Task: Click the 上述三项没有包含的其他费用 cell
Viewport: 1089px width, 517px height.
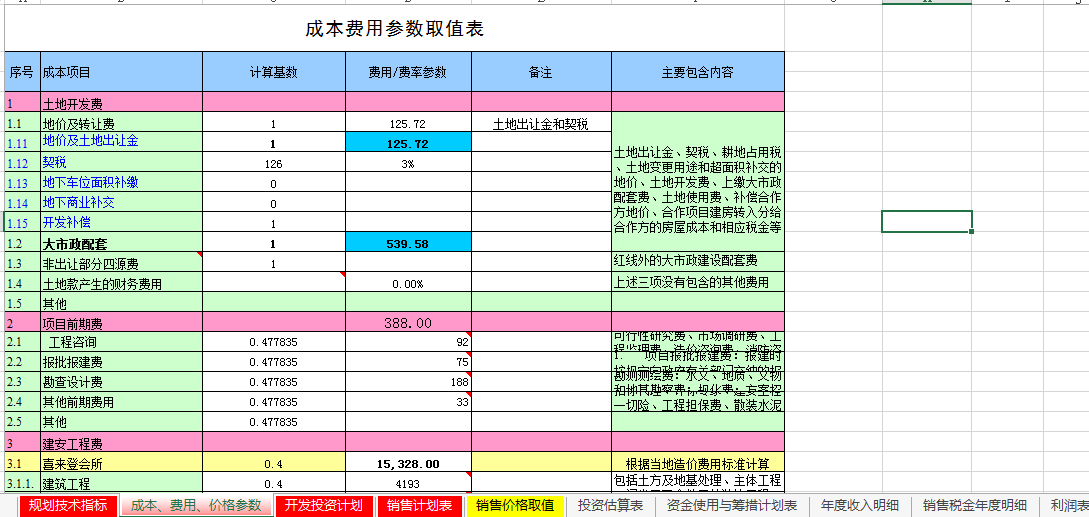Action: (698, 282)
